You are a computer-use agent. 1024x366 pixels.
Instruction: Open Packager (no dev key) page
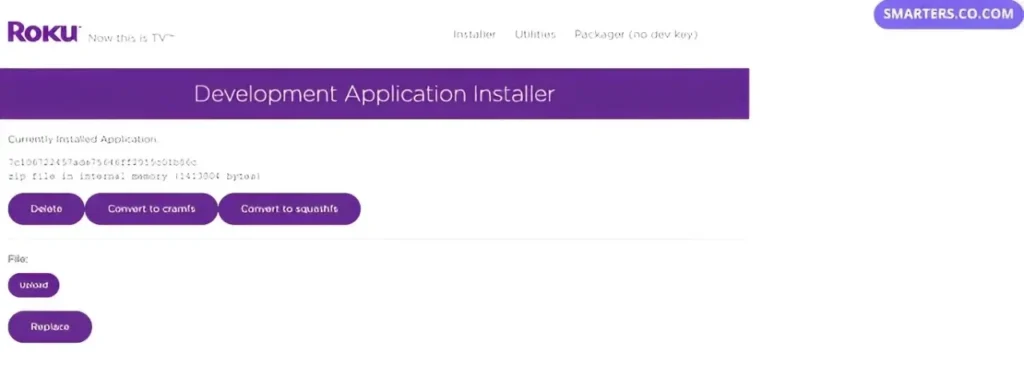635,35
